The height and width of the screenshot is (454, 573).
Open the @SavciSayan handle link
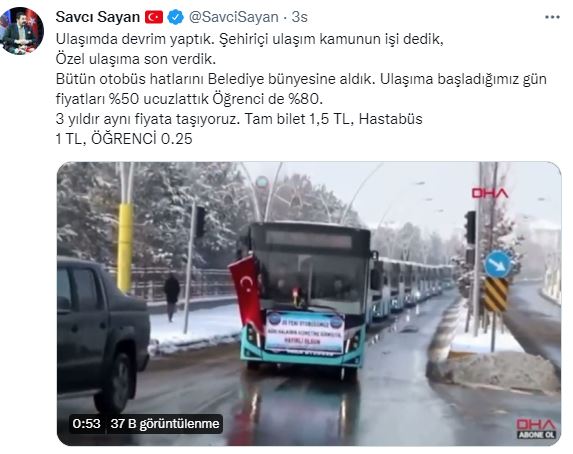pos(234,17)
